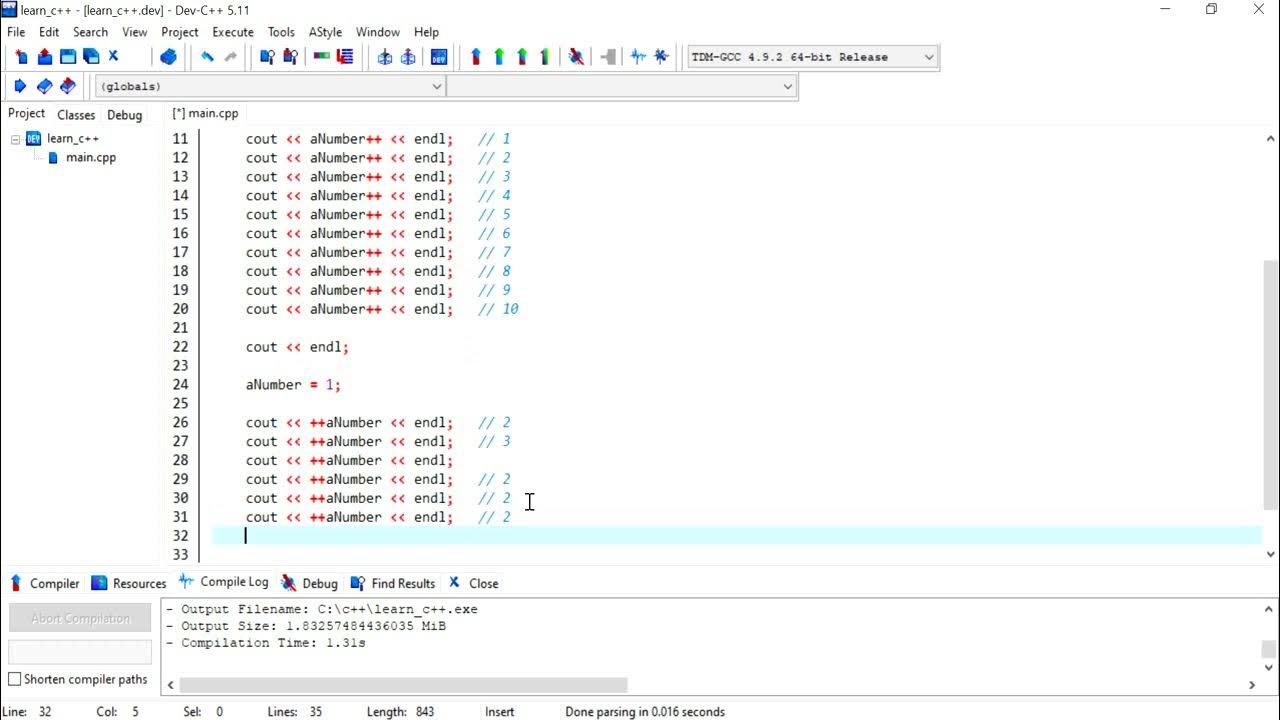Open the empty members dropdown beside (globals)
Viewport: 1280px width, 720px height.
pos(621,86)
